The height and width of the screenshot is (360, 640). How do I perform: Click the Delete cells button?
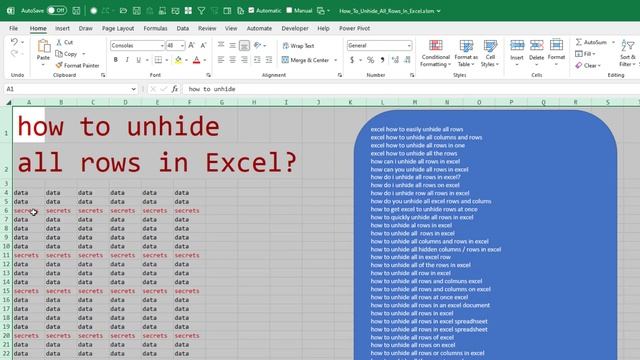pos(536,52)
